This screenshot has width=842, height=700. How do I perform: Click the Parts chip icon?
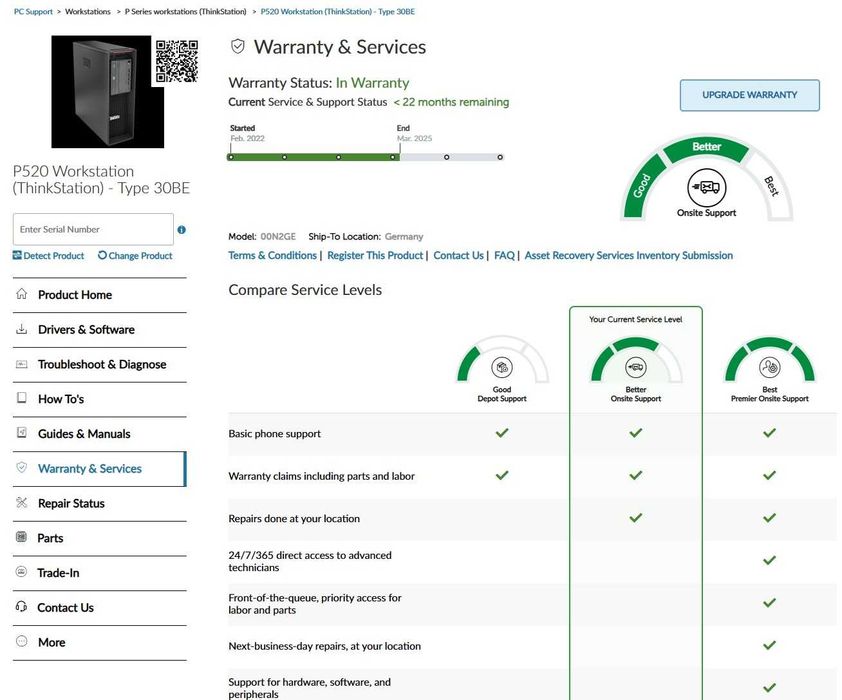pyautogui.click(x=21, y=537)
